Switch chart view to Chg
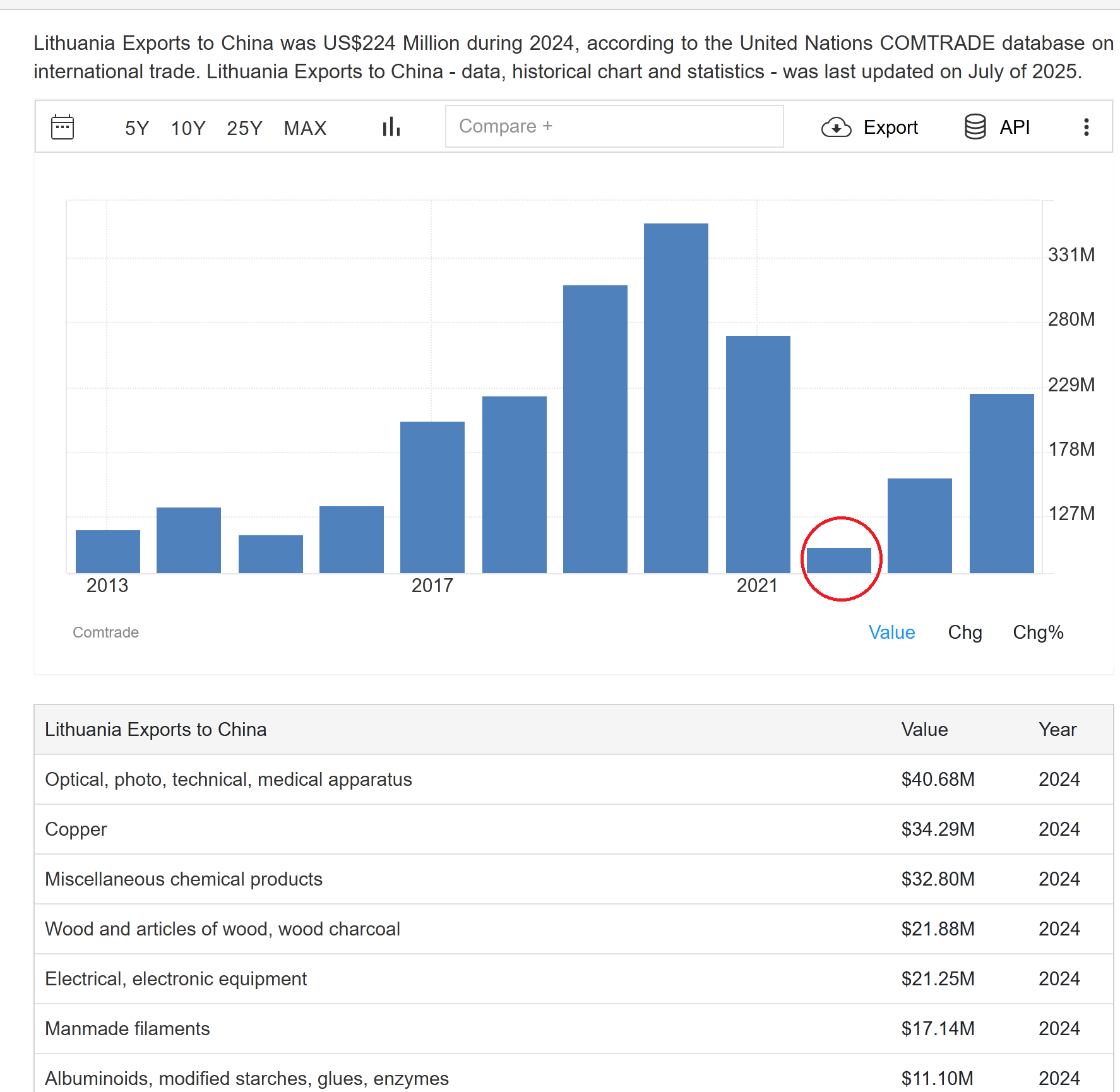Image resolution: width=1120 pixels, height=1092 pixels. tap(965, 632)
